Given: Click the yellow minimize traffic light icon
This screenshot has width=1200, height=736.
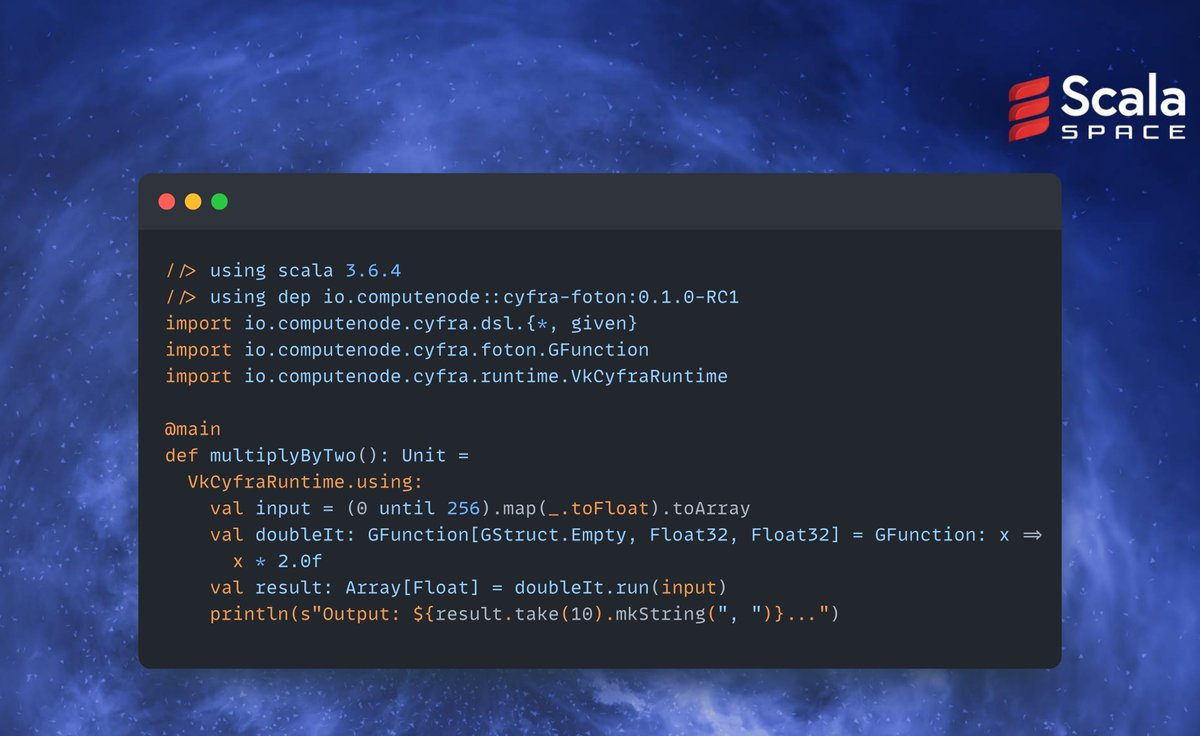Looking at the screenshot, I should pos(193,201).
